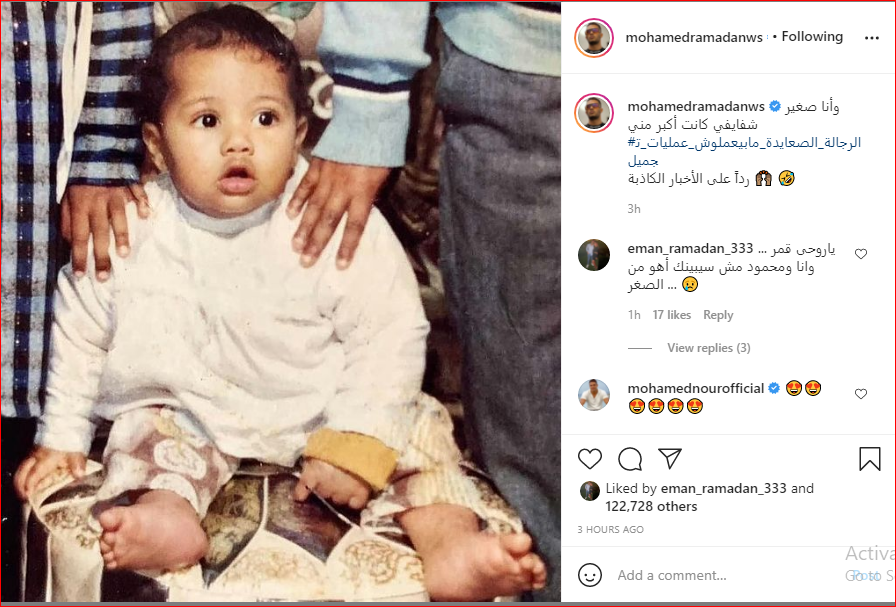Like eman_ramadan_333's comment with the heart
Screen dimensions: 896x607
(x=861, y=254)
